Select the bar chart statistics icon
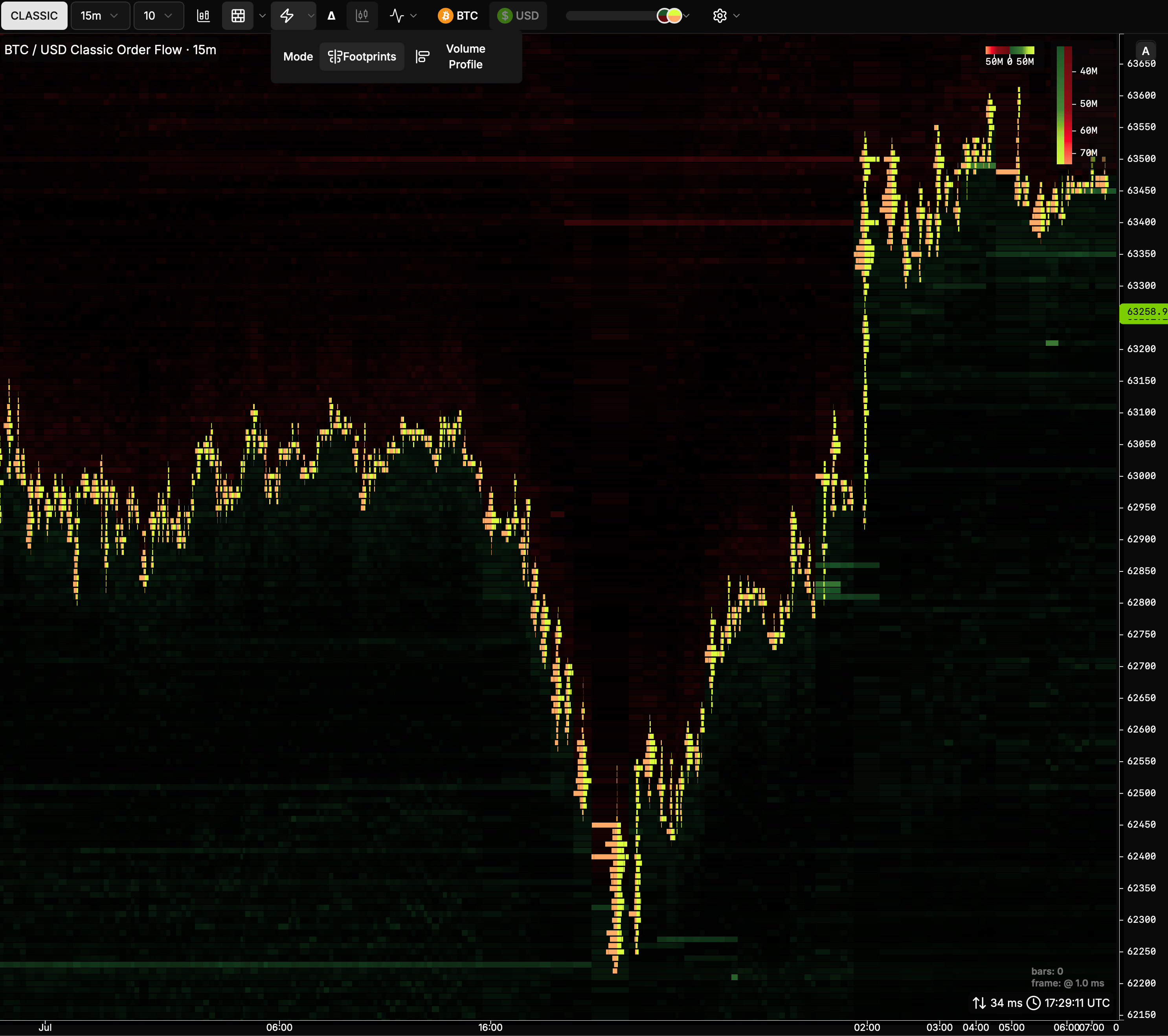 pos(204,15)
